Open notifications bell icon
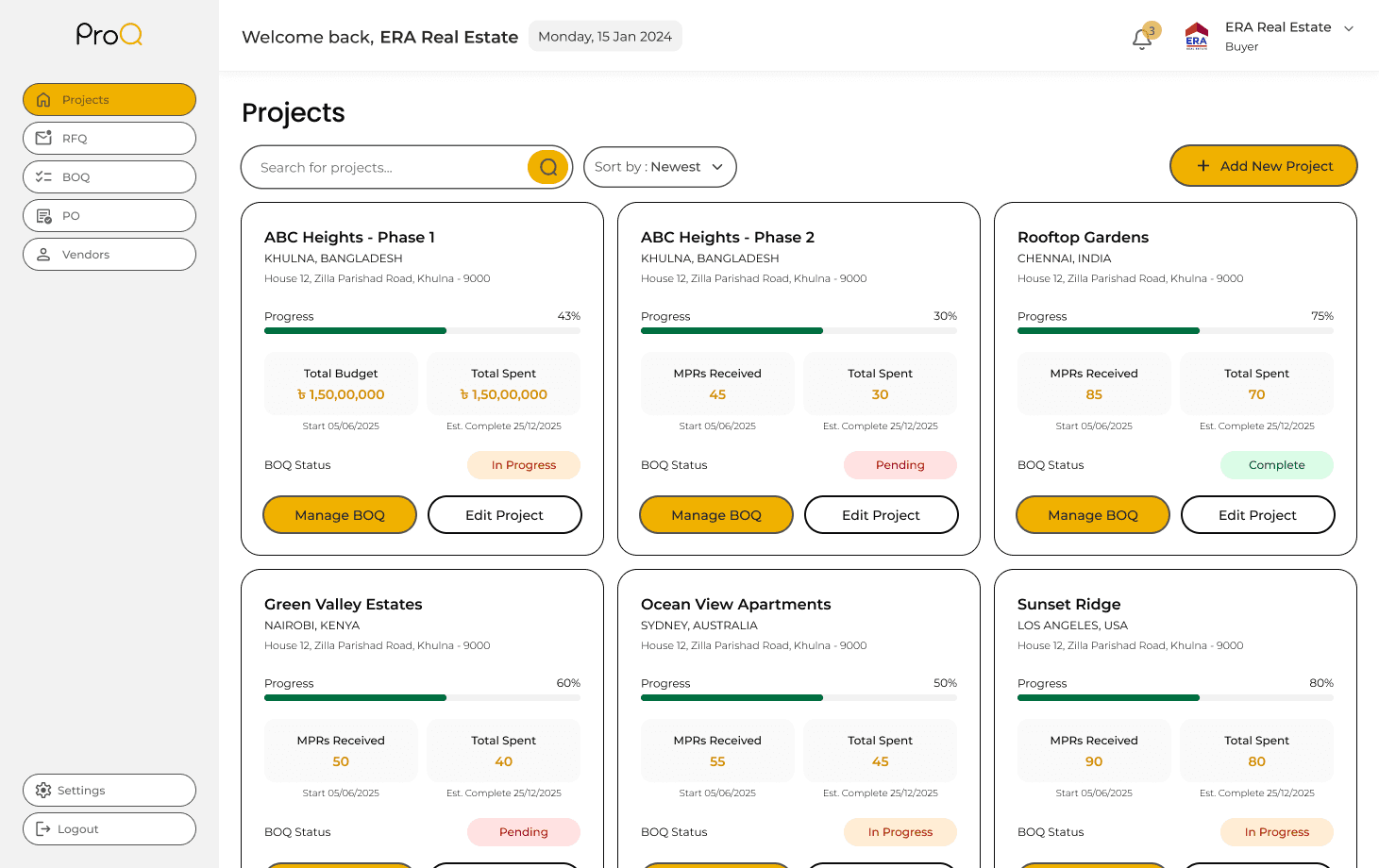 (1142, 39)
